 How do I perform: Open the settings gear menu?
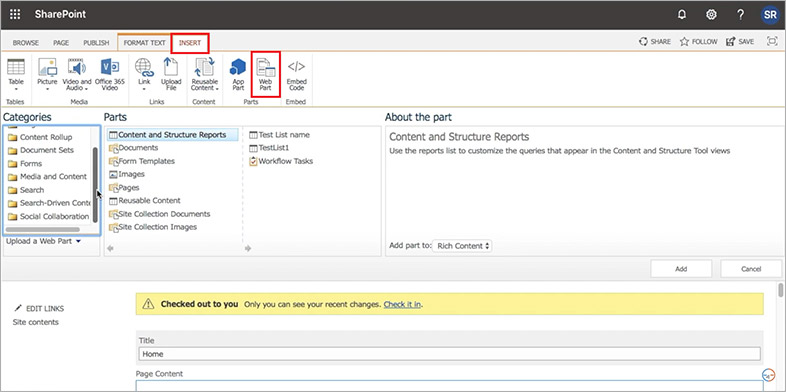pyautogui.click(x=711, y=15)
